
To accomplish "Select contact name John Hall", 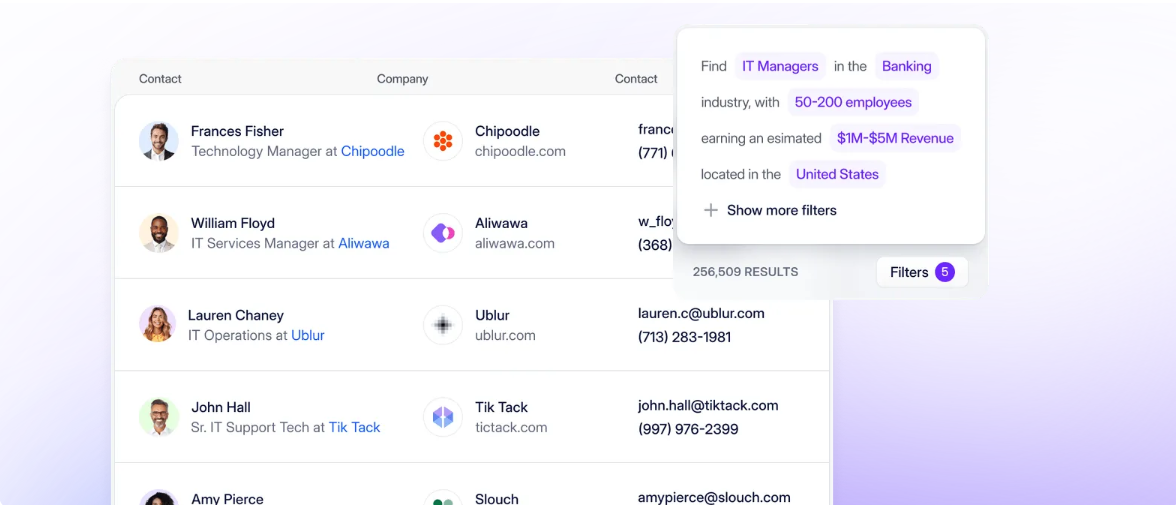I will coord(220,407).
